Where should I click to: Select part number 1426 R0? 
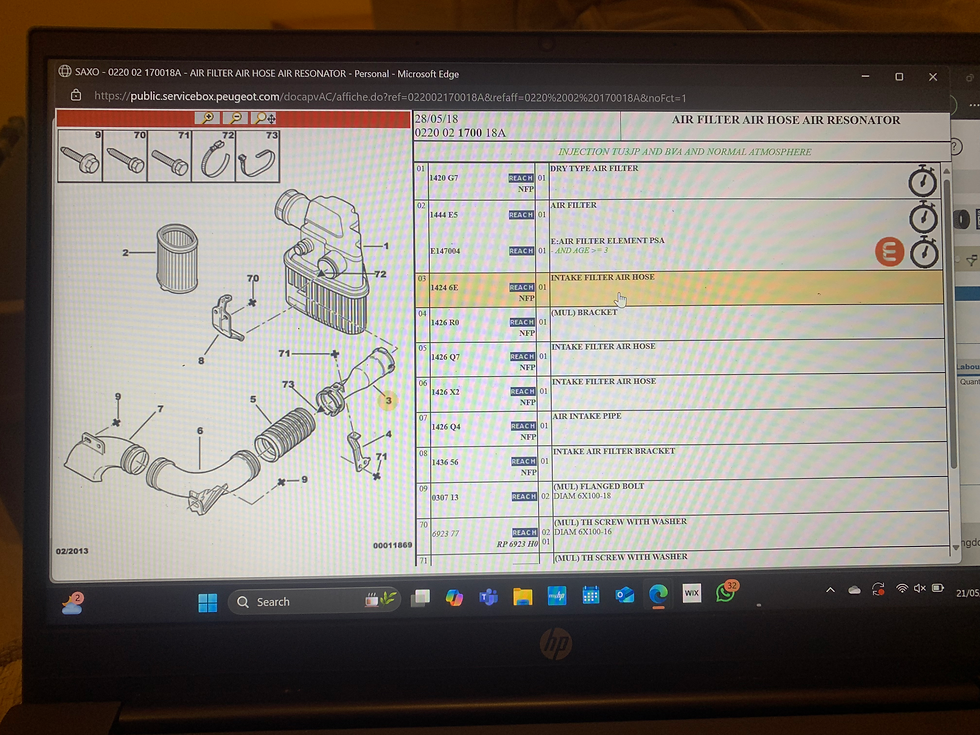click(x=445, y=322)
